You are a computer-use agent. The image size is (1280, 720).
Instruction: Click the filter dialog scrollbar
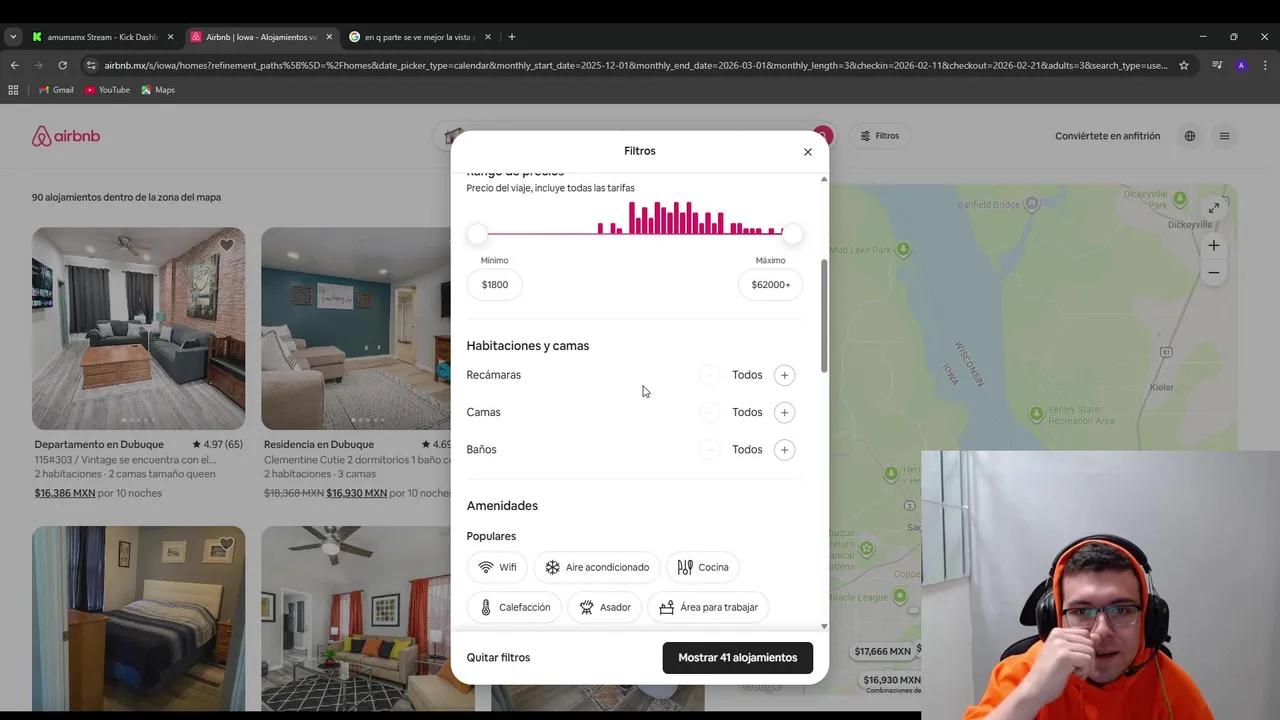[x=824, y=315]
